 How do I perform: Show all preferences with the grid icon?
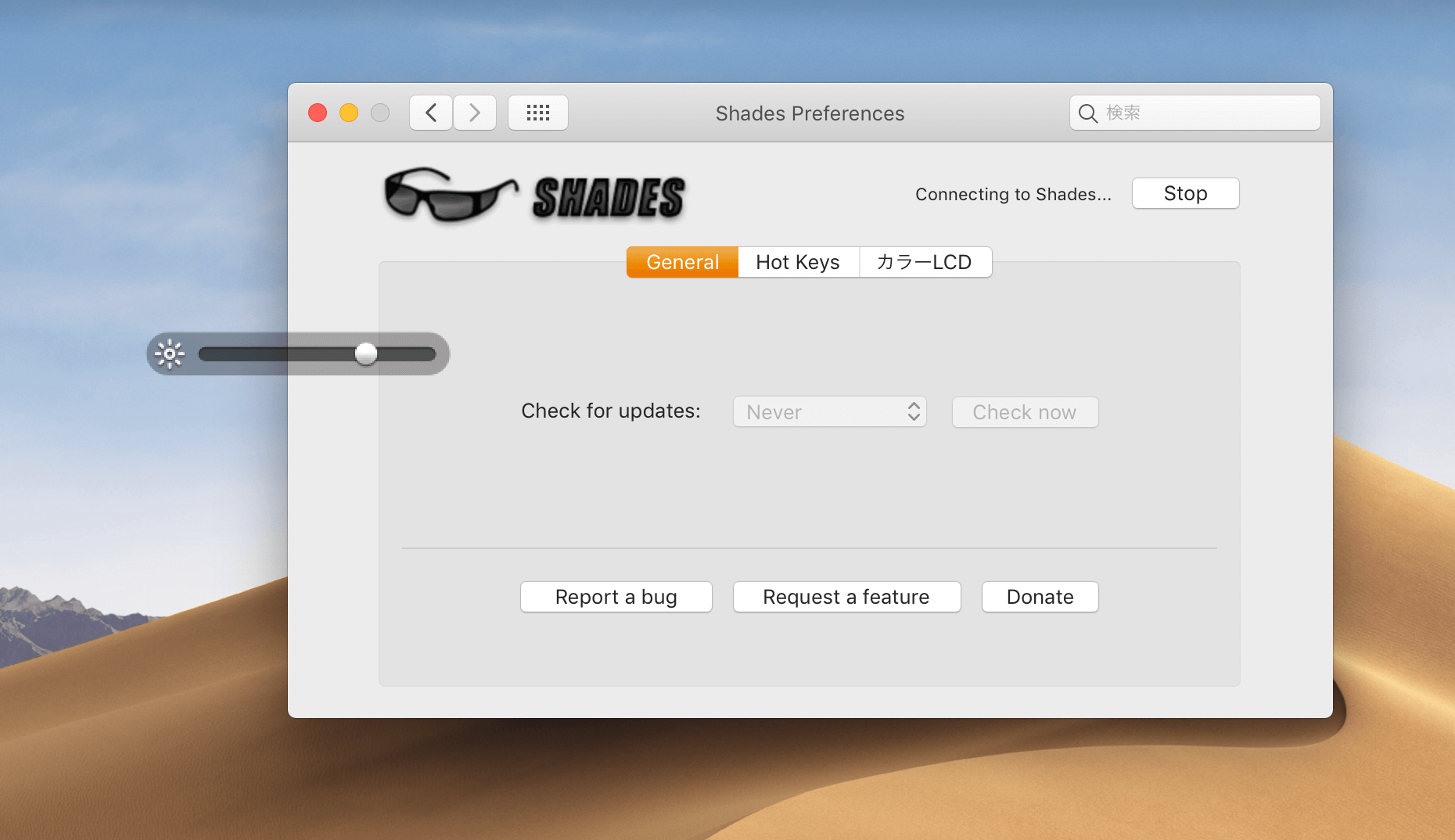pyautogui.click(x=538, y=113)
